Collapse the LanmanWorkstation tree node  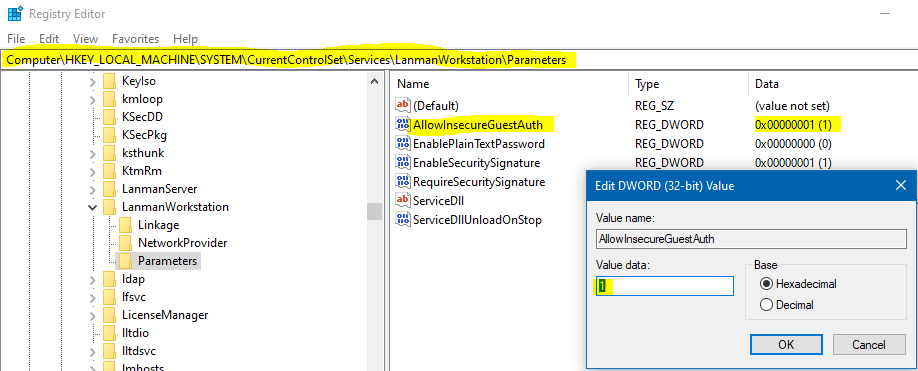point(93,207)
